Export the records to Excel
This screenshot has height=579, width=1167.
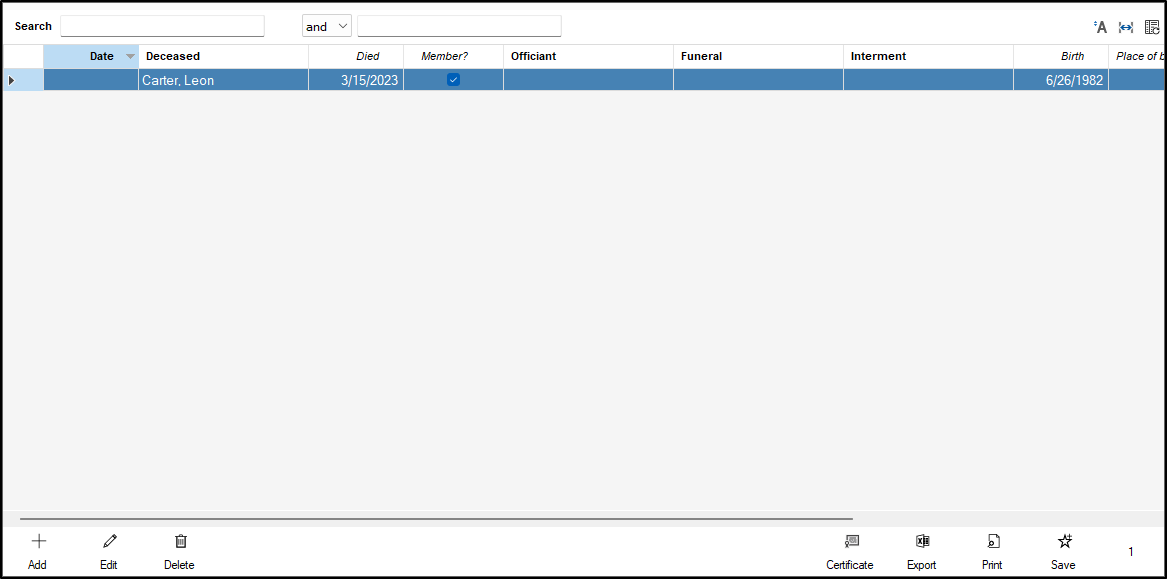[922, 551]
